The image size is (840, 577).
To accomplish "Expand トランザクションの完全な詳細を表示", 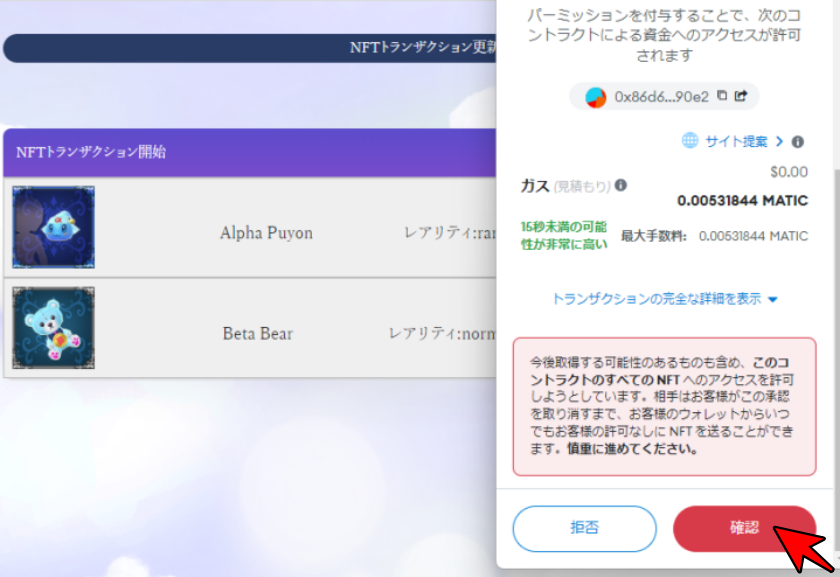I will coord(664,298).
